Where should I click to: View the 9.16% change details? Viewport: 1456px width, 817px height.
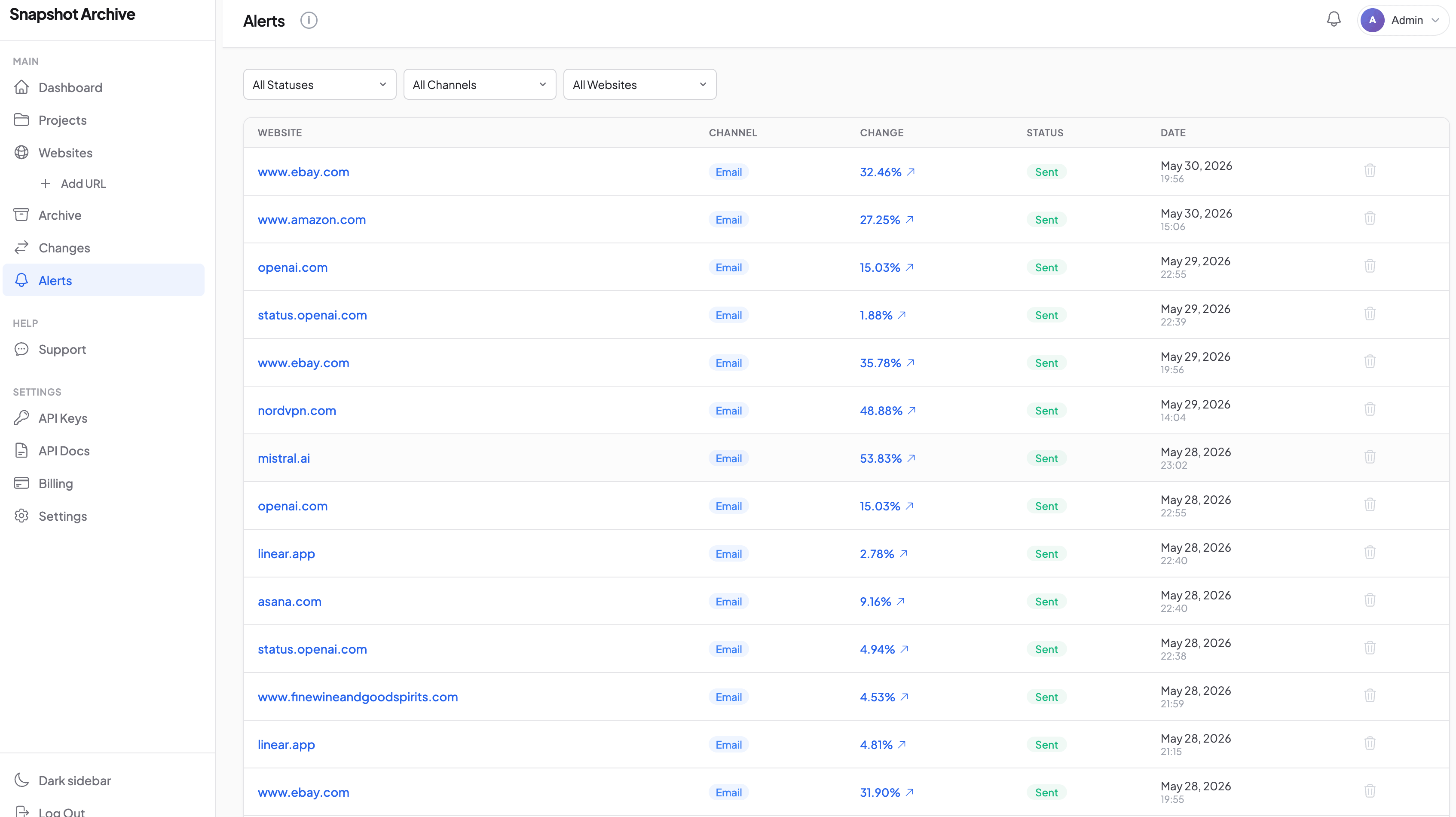882,602
